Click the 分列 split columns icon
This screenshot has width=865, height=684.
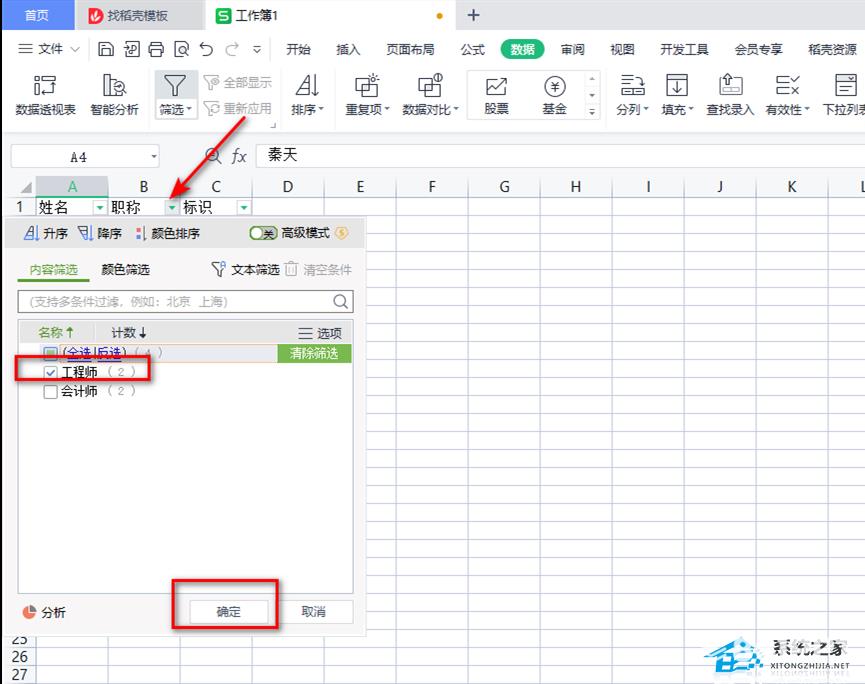[x=632, y=87]
